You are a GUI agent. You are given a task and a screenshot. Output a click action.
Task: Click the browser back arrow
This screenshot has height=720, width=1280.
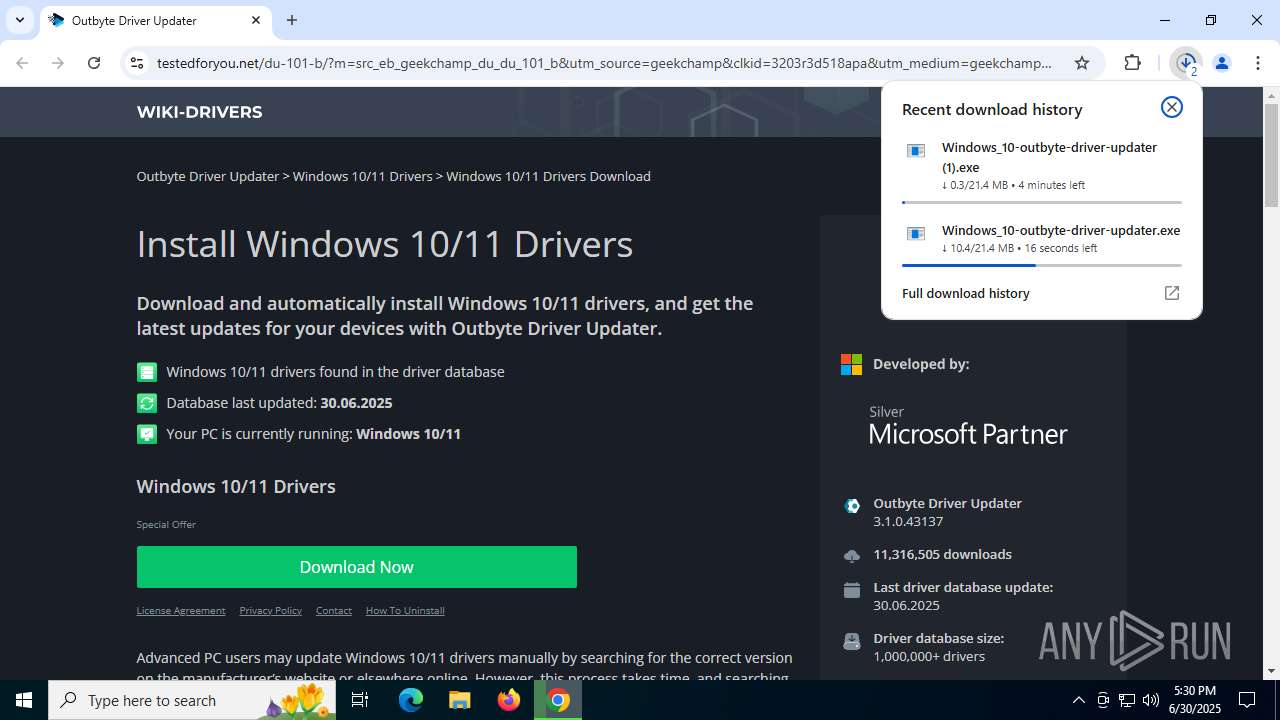22,63
